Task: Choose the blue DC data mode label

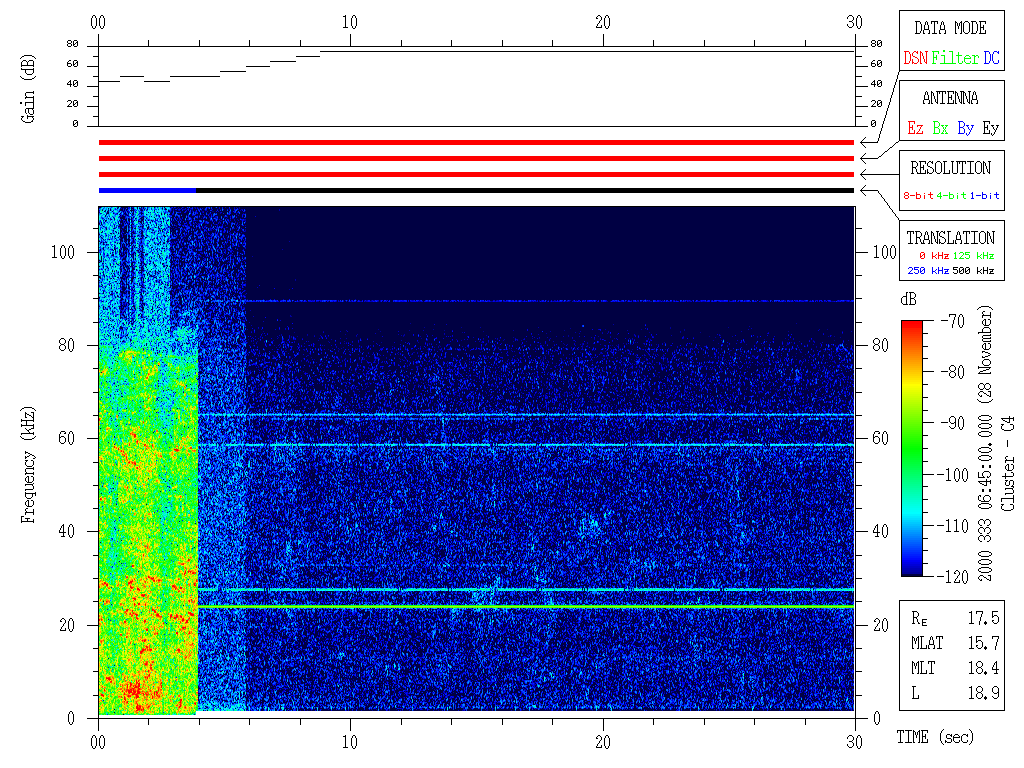Action: 991,59
